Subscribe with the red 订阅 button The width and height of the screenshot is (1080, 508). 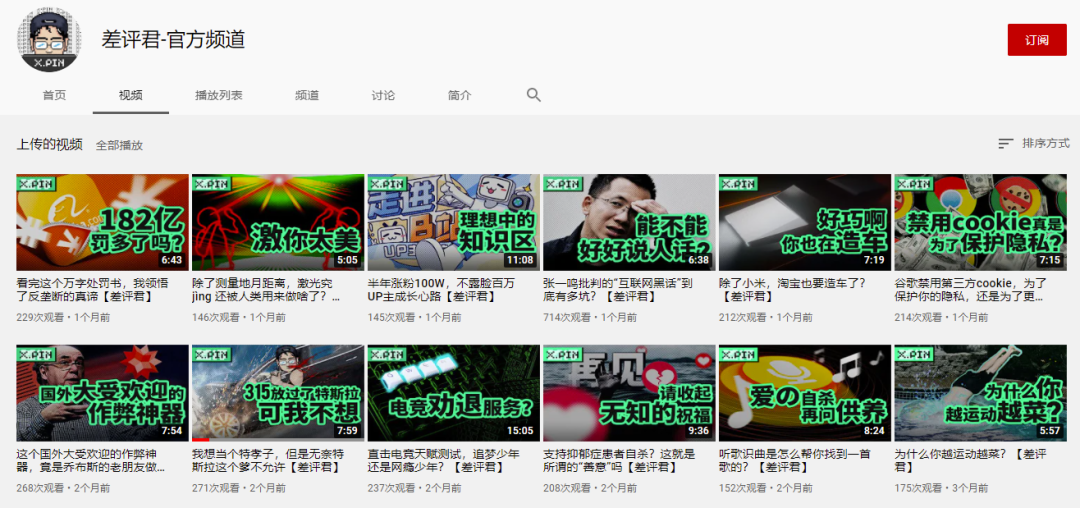pos(1037,40)
